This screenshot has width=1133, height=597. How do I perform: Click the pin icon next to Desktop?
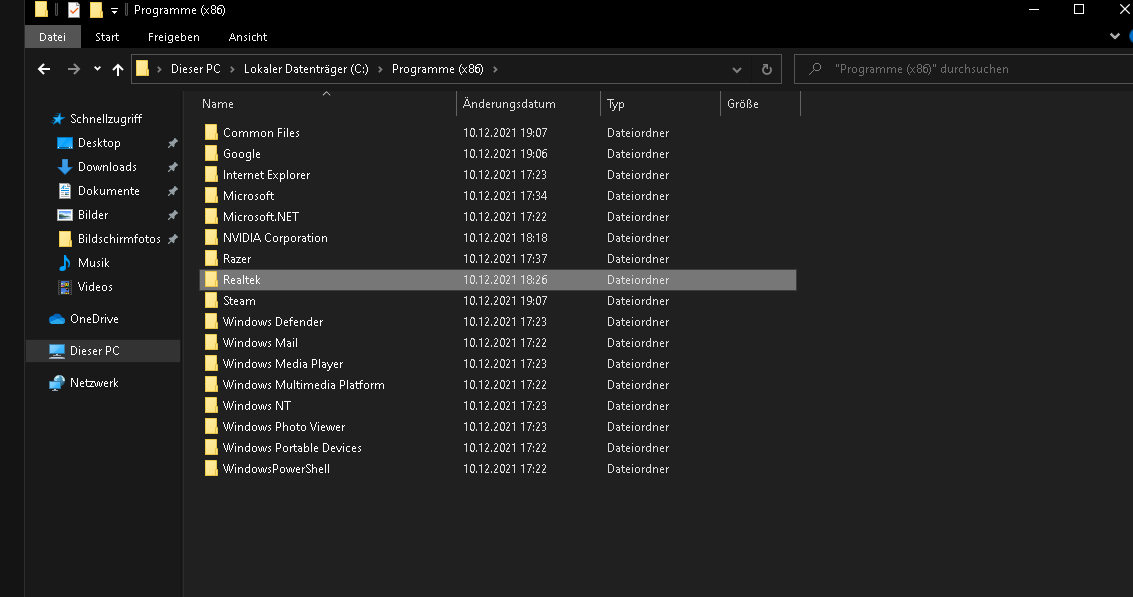click(173, 144)
